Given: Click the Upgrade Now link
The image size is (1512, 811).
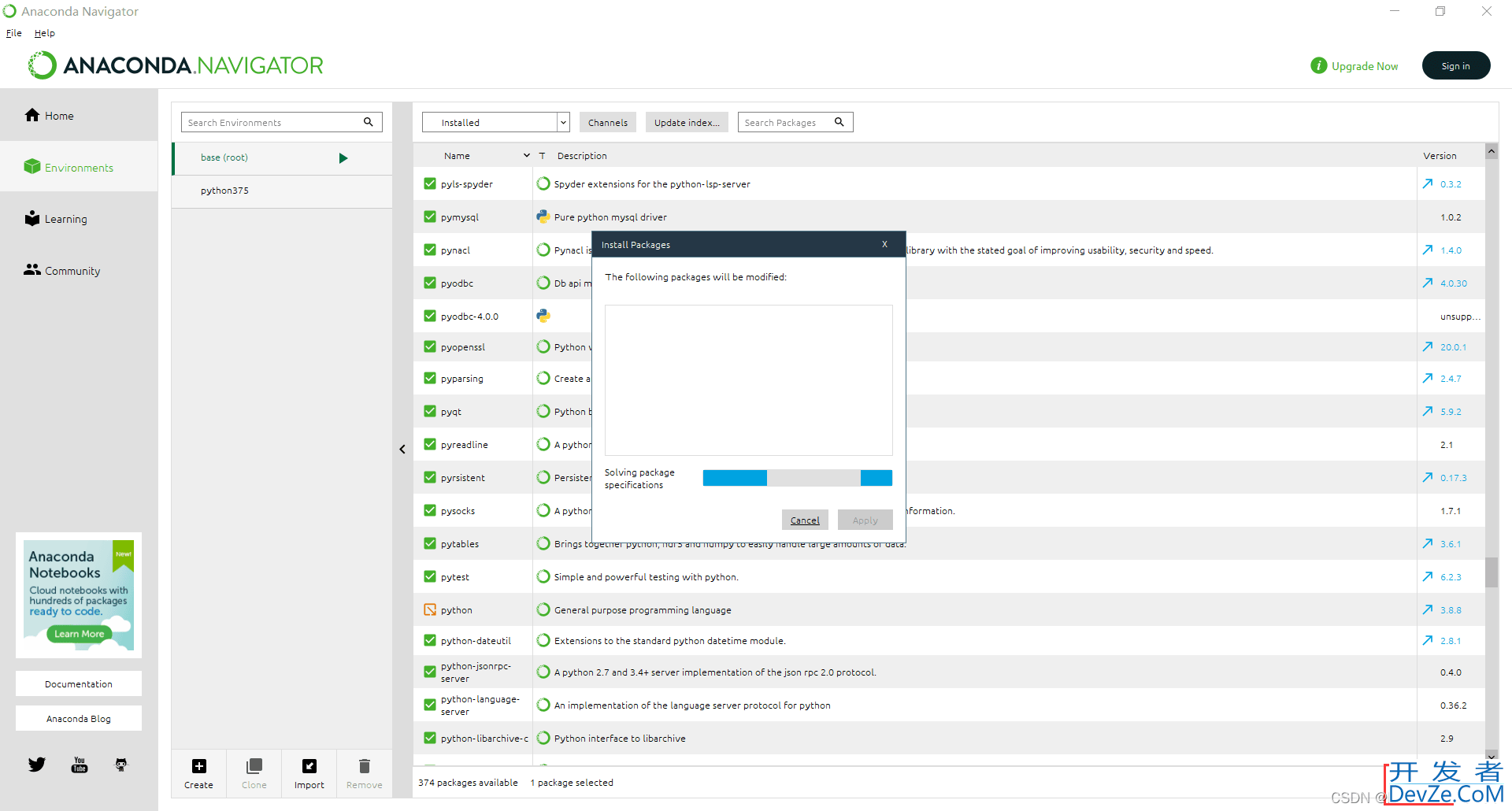Looking at the screenshot, I should tap(1365, 66).
